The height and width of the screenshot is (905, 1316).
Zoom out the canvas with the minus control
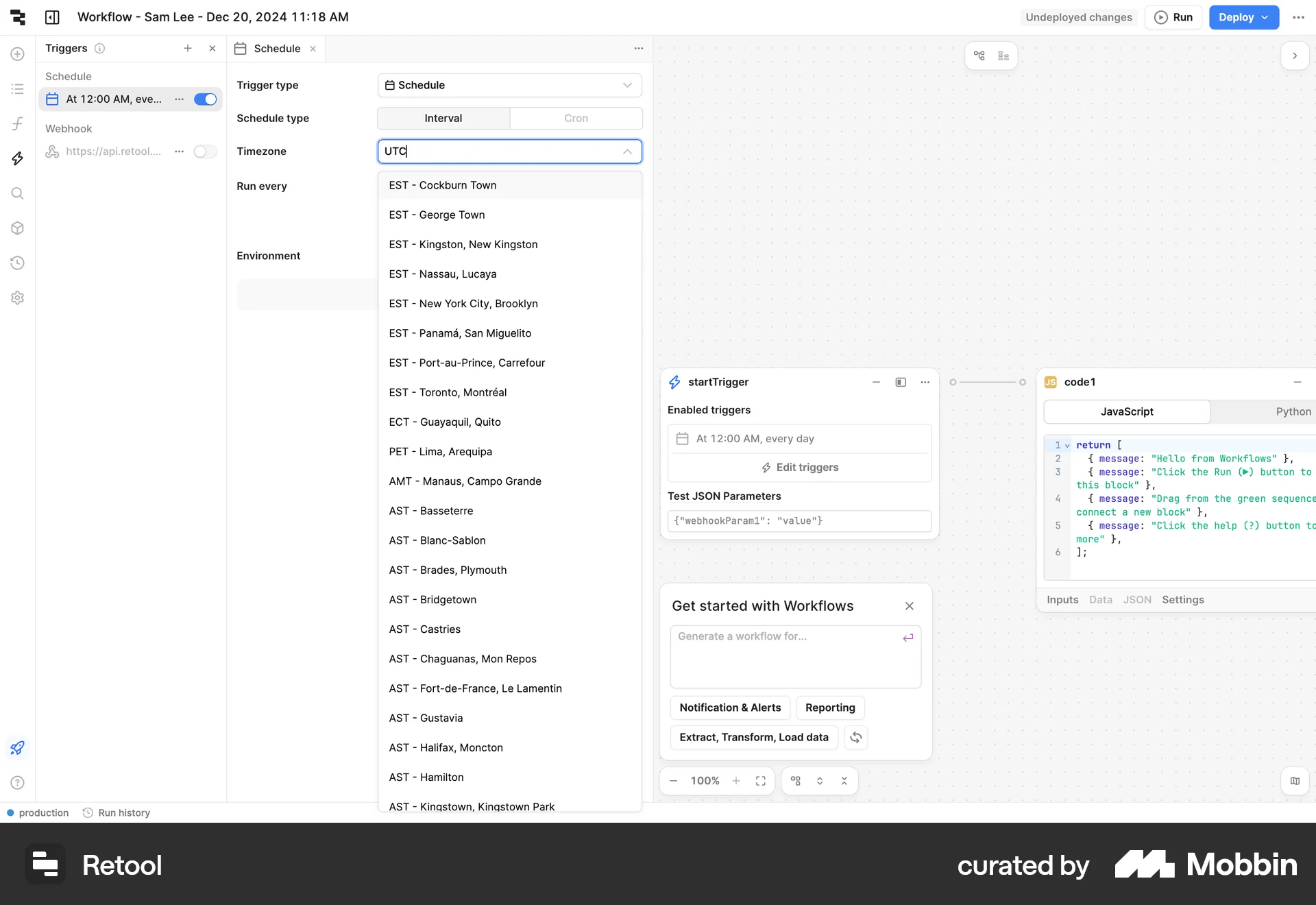coord(673,780)
